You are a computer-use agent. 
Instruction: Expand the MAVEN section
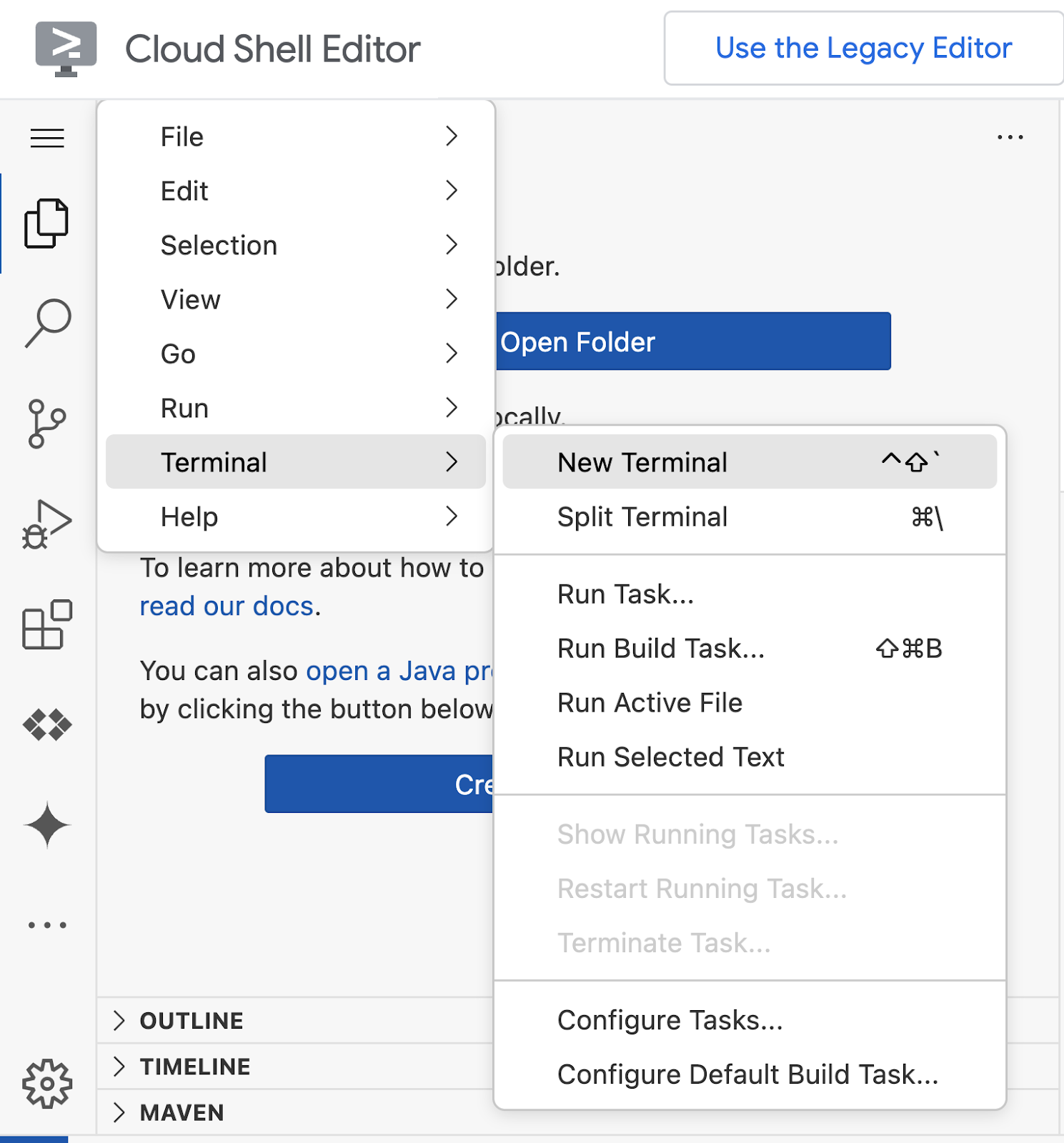pyautogui.click(x=182, y=1112)
